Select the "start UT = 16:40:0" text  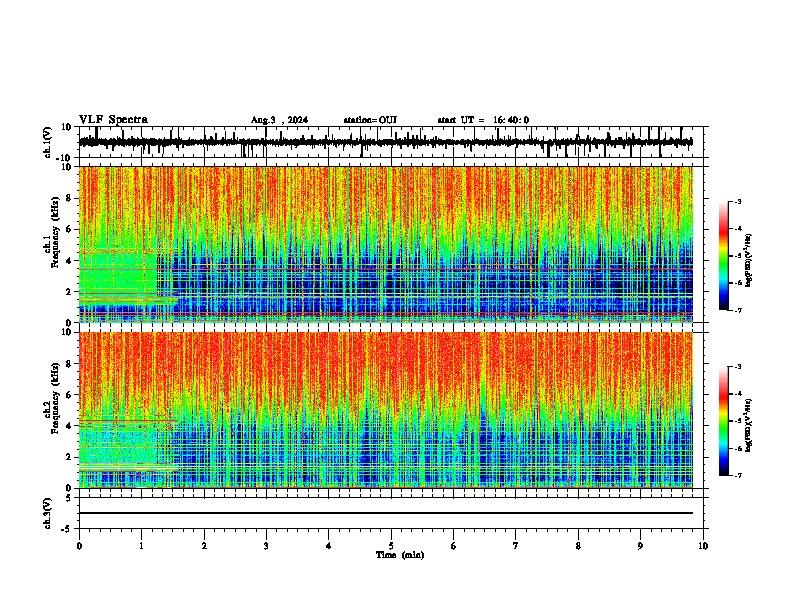pos(483,120)
